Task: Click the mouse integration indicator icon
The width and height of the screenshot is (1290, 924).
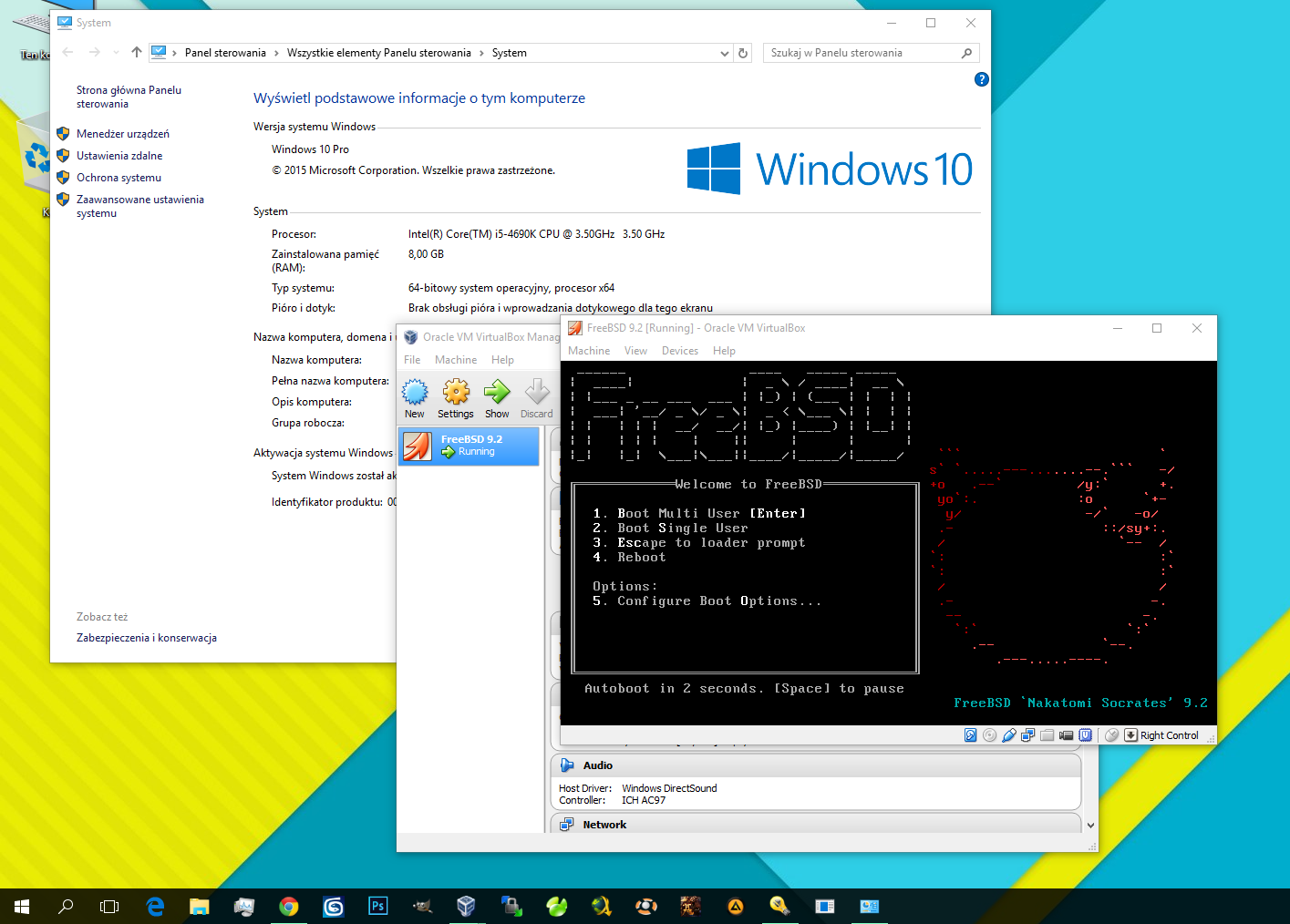Action: (1111, 735)
